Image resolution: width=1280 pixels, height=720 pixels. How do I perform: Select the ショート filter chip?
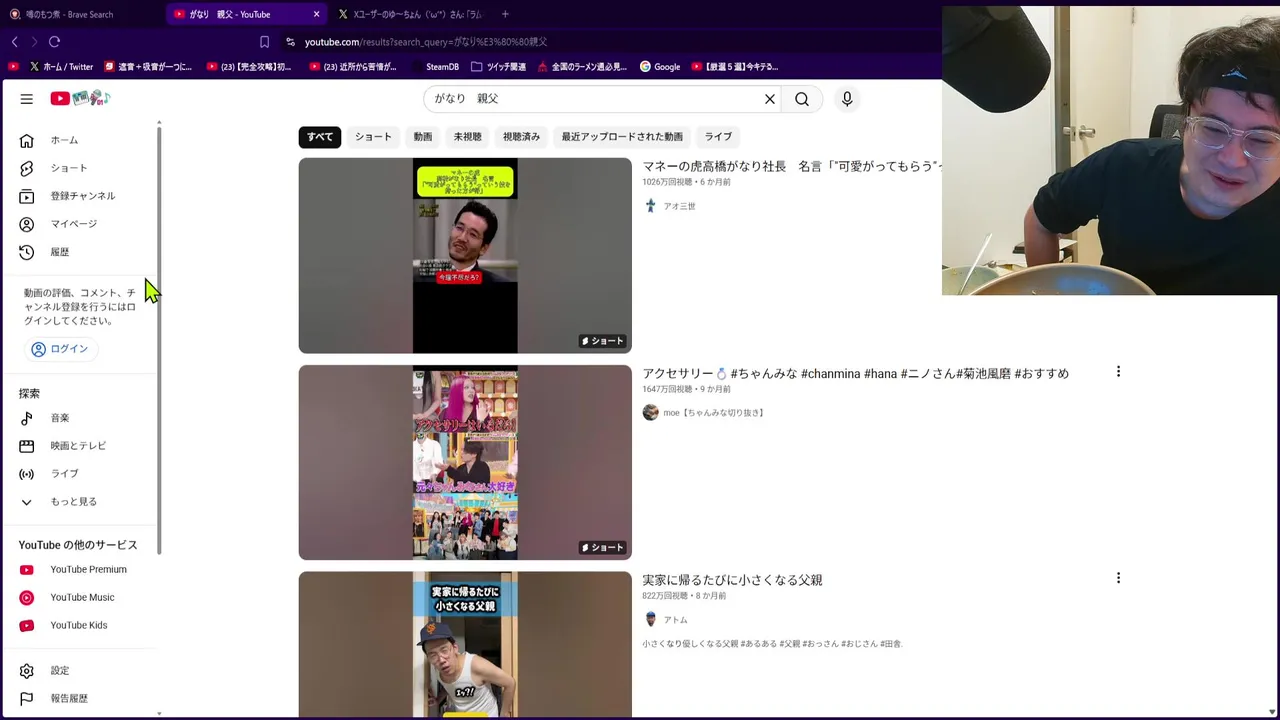[x=373, y=137]
